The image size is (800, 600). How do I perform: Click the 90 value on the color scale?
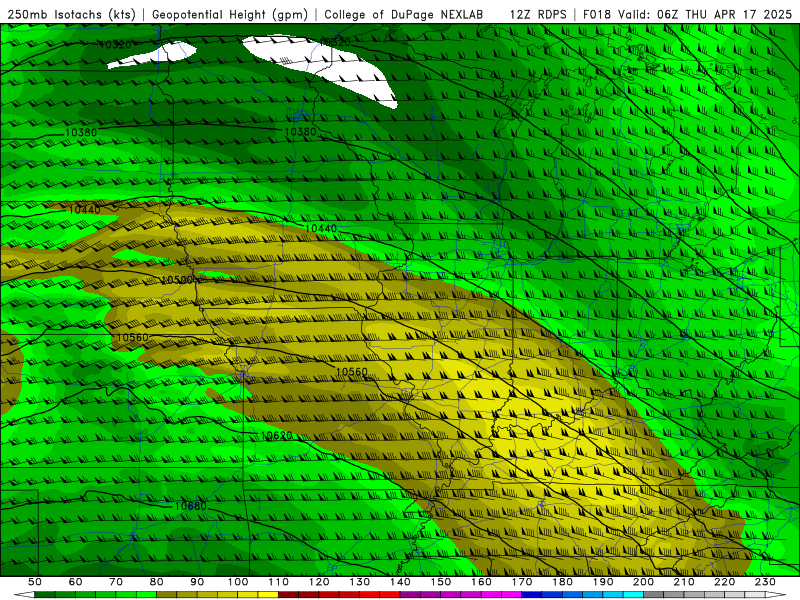197,582
